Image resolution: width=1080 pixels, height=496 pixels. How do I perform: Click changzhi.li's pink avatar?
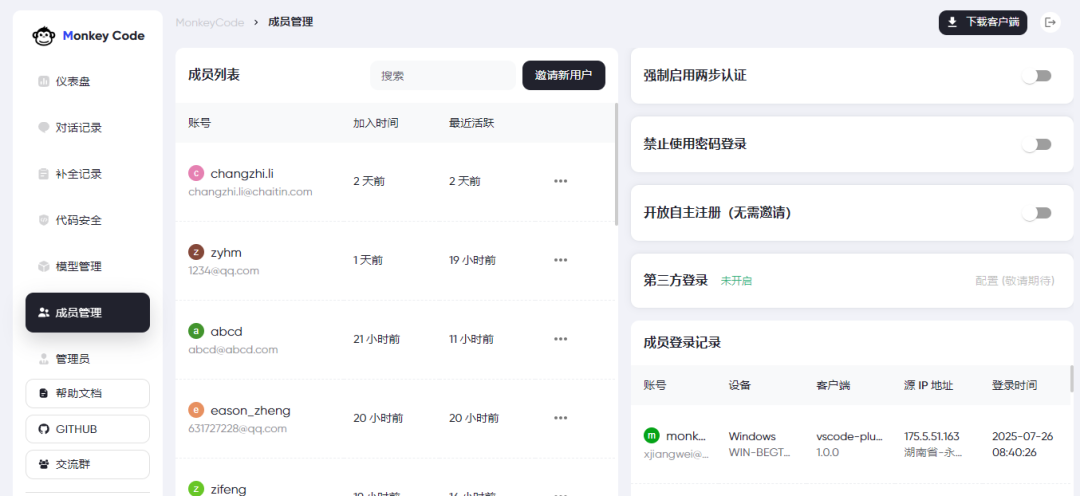196,173
